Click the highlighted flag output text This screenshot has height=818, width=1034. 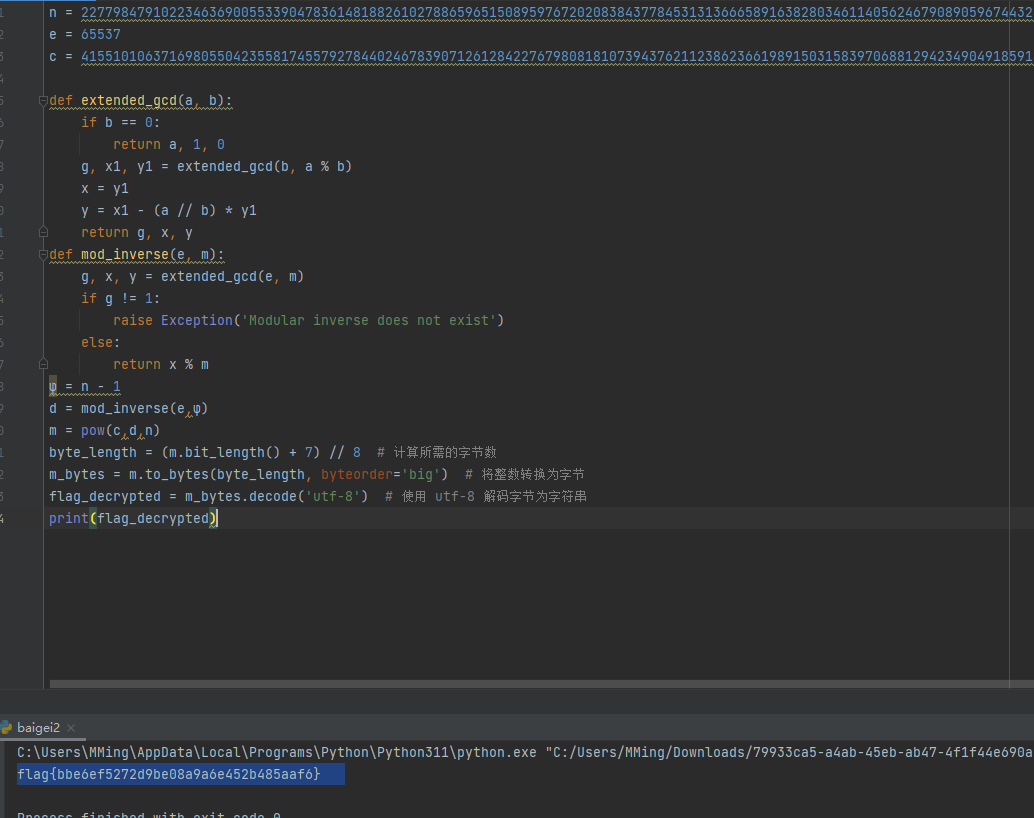[168, 775]
